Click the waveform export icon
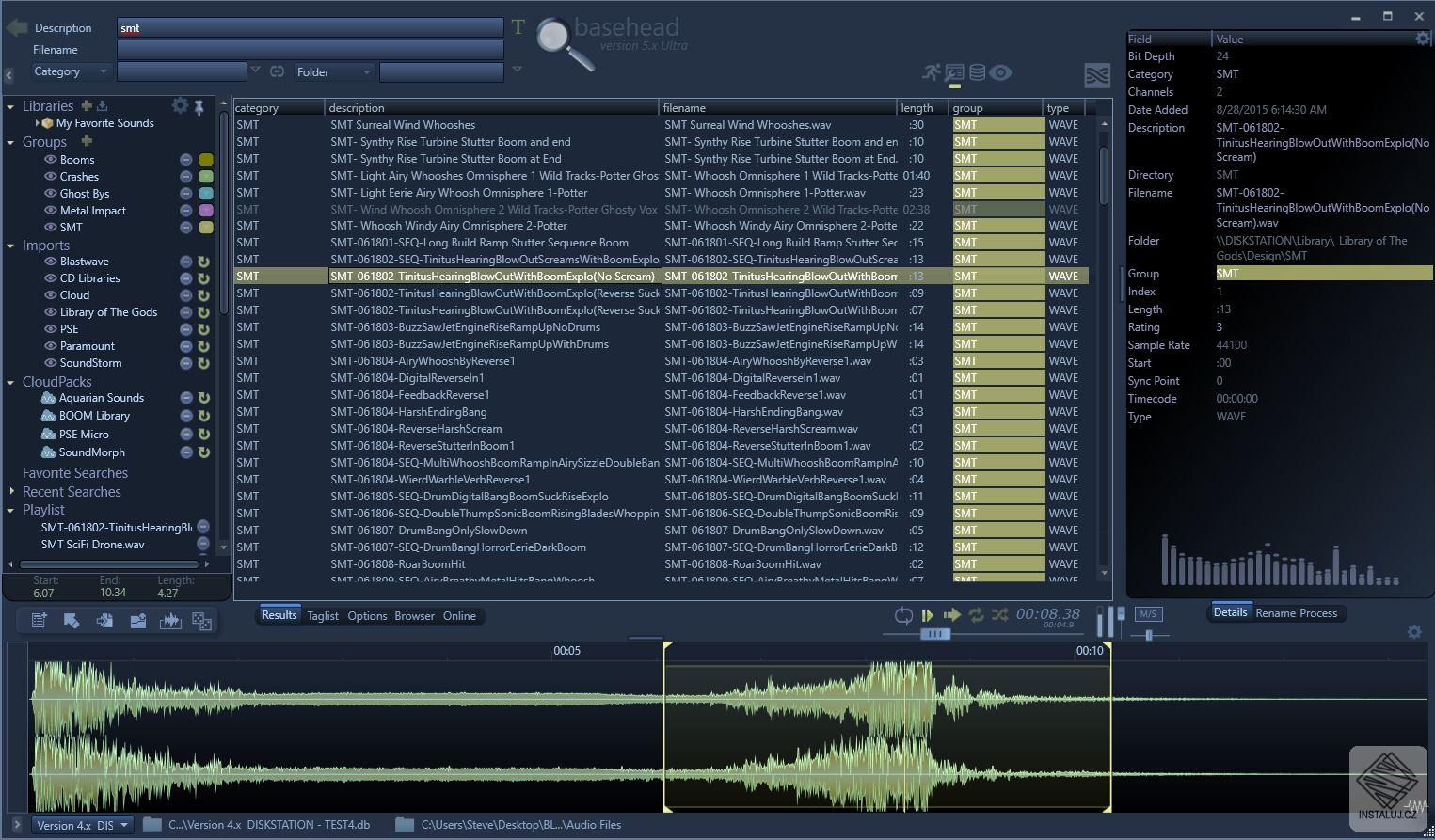1435x840 pixels. coord(170,621)
